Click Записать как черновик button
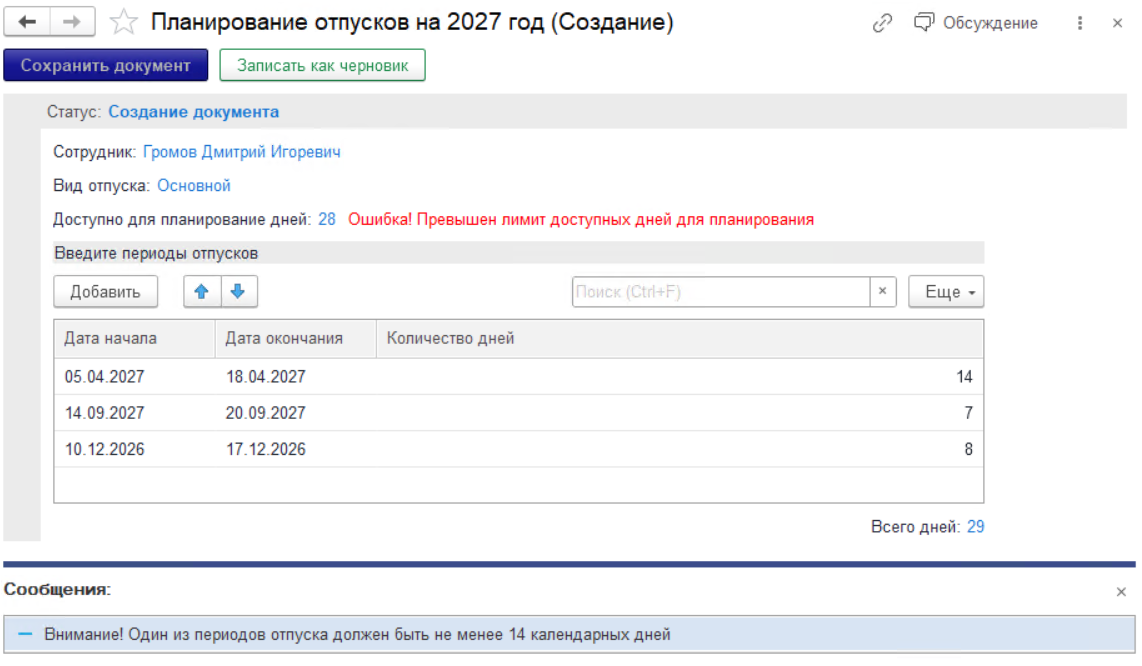 pyautogui.click(x=323, y=66)
